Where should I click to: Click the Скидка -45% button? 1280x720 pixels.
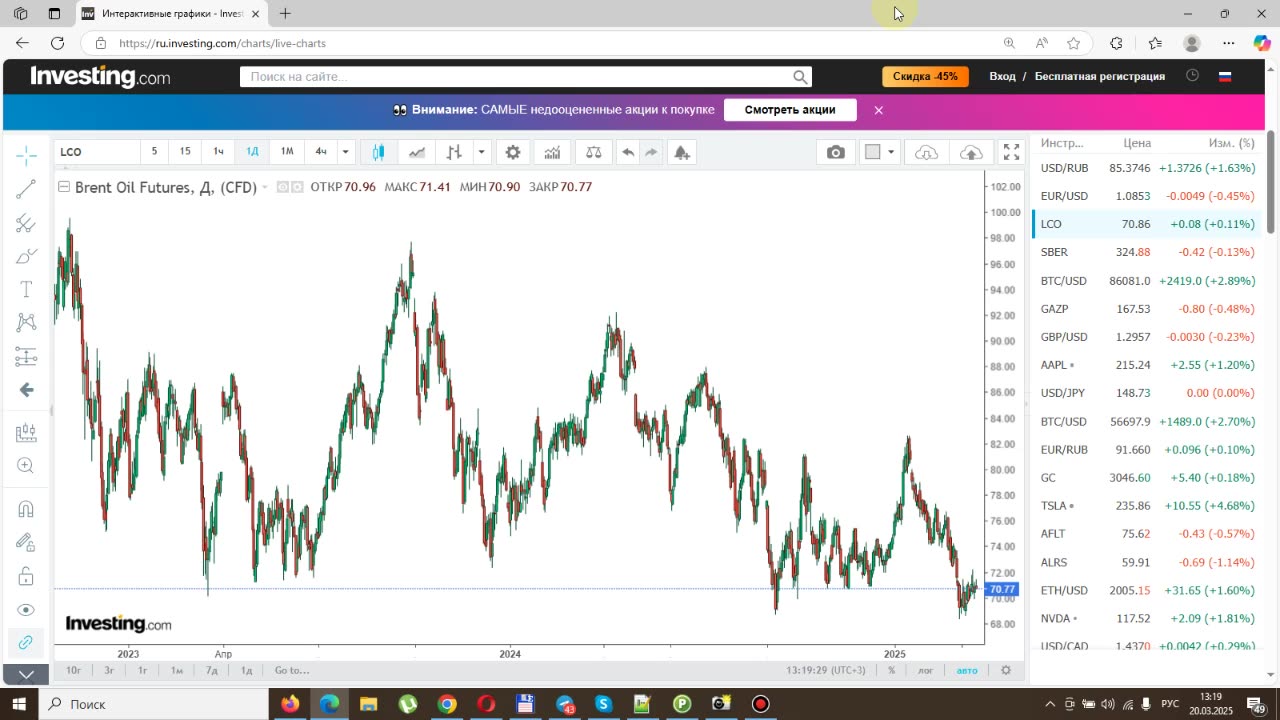(925, 76)
